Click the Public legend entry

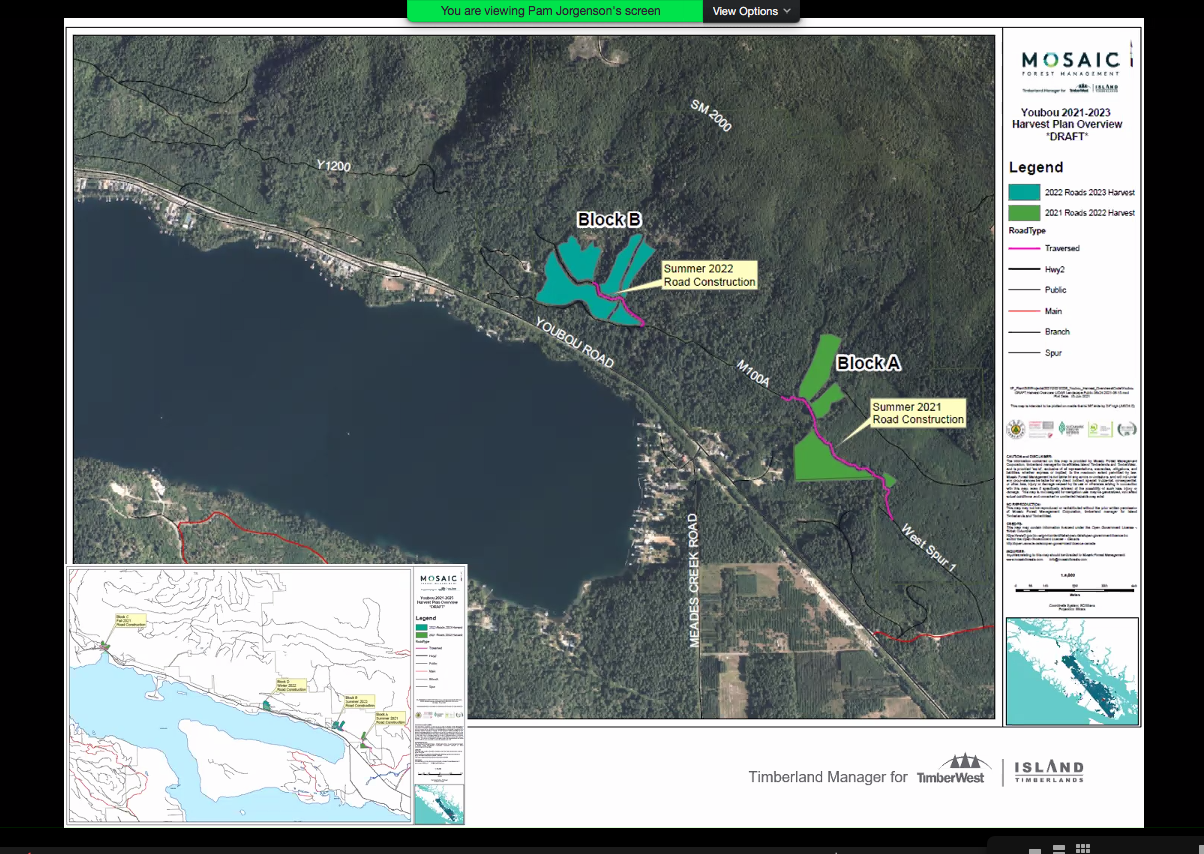pyautogui.click(x=1056, y=290)
